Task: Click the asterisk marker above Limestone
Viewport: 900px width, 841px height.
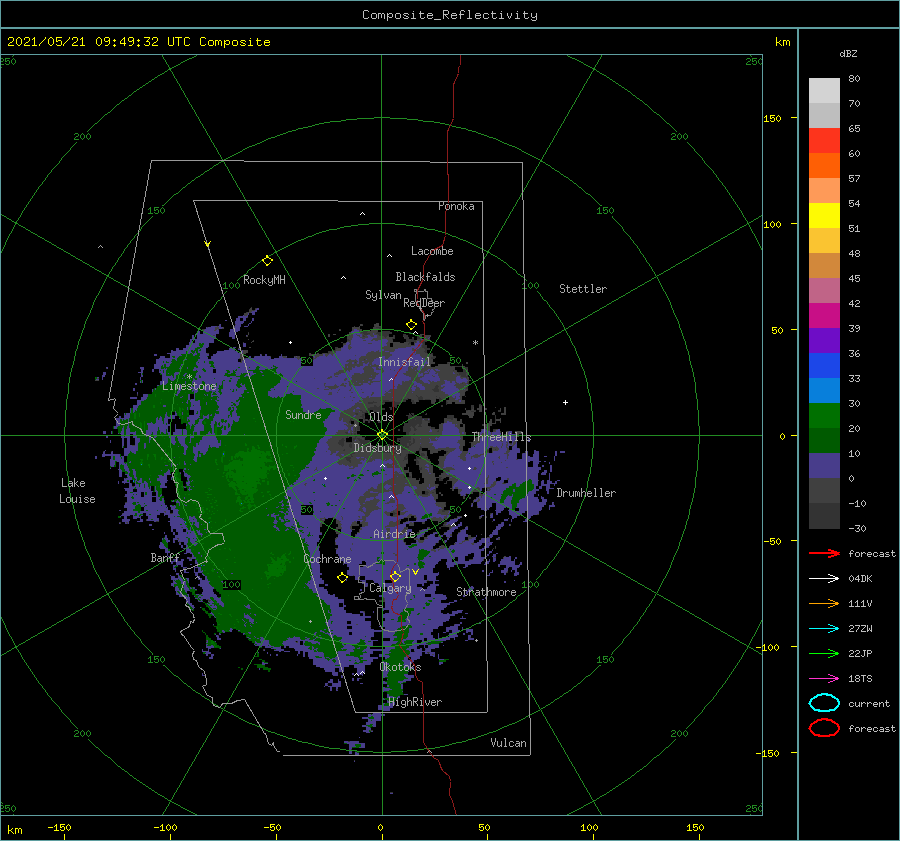Action: tap(189, 377)
